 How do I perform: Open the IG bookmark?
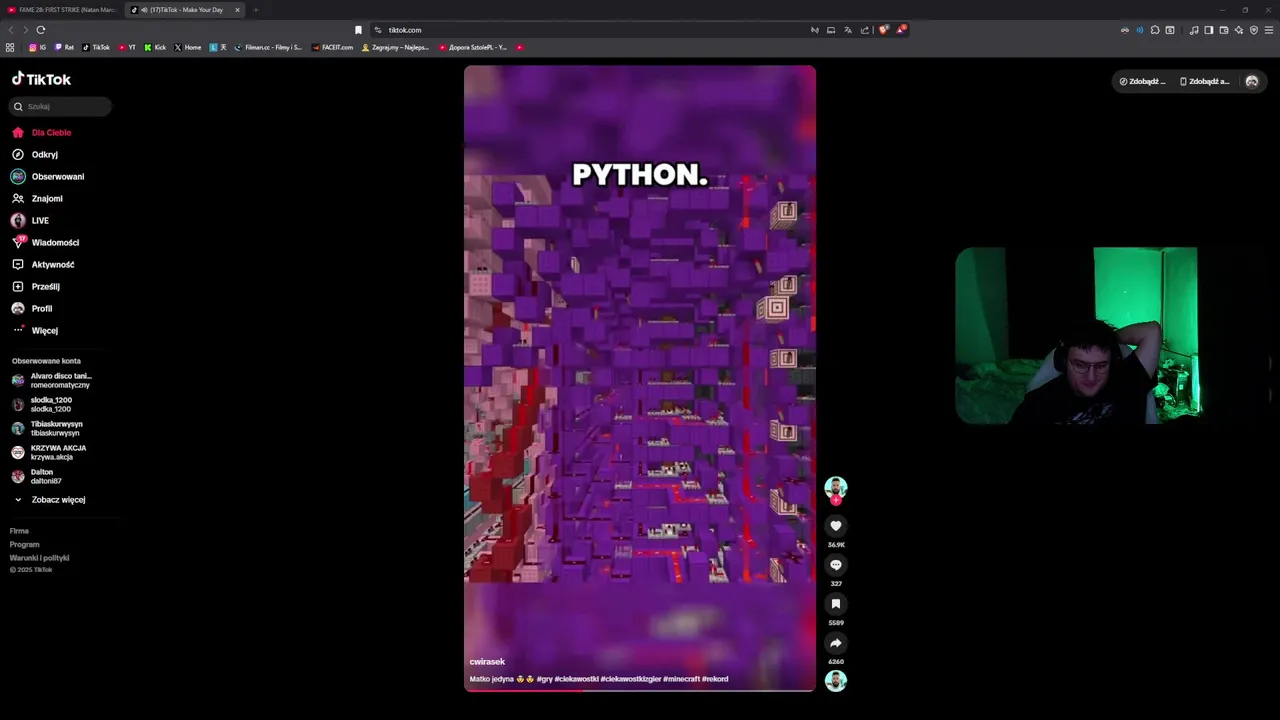(38, 47)
